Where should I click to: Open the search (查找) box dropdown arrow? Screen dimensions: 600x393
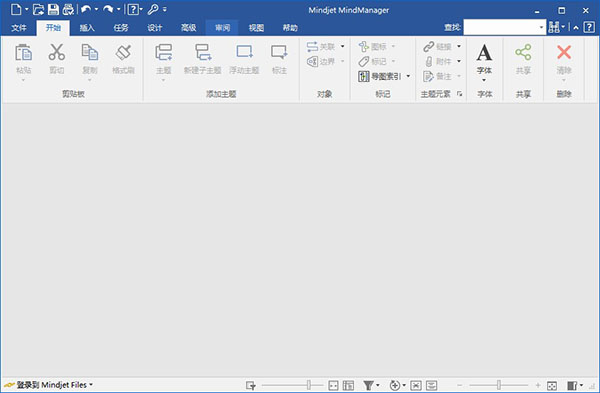[541, 27]
